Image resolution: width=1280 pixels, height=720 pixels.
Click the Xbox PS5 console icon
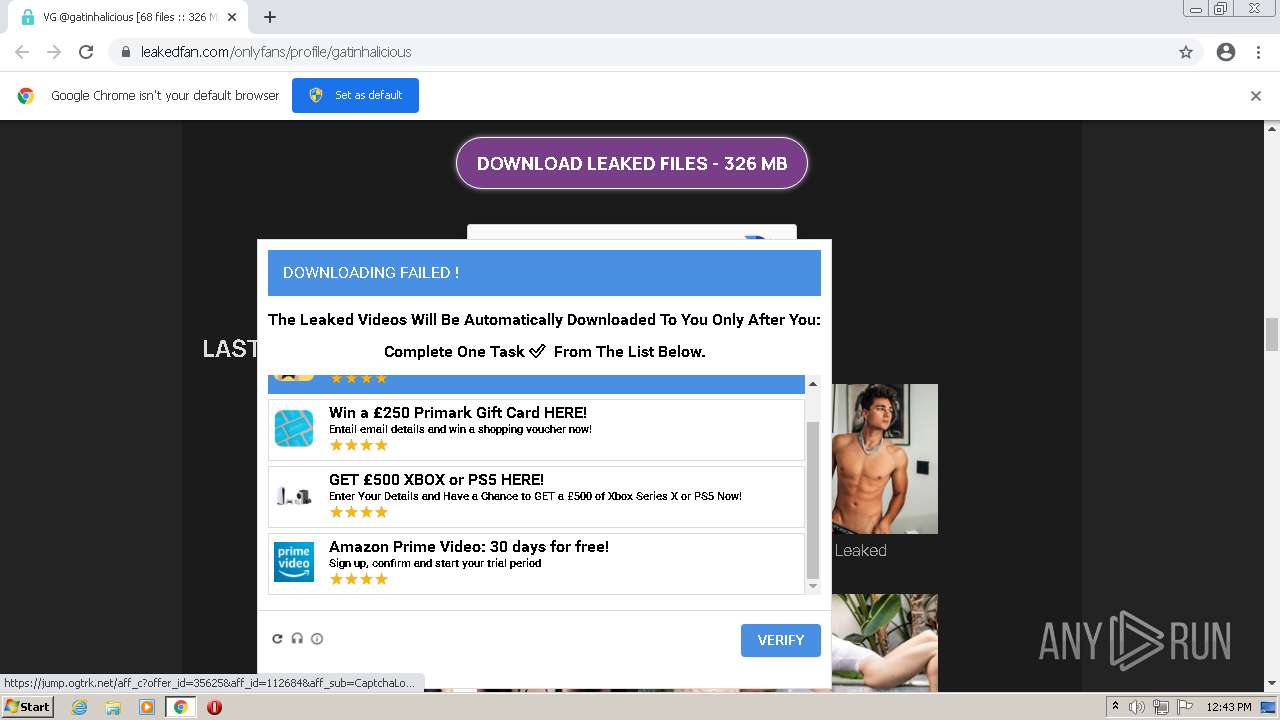294,496
